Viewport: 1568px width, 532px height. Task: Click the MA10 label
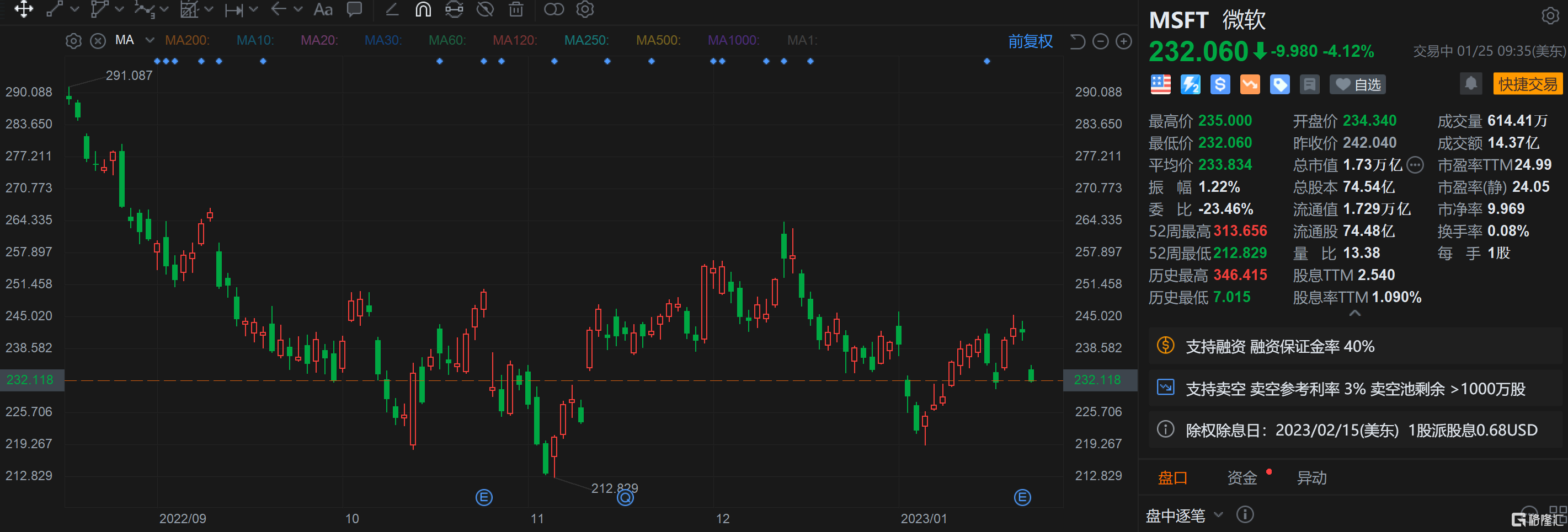(255, 40)
